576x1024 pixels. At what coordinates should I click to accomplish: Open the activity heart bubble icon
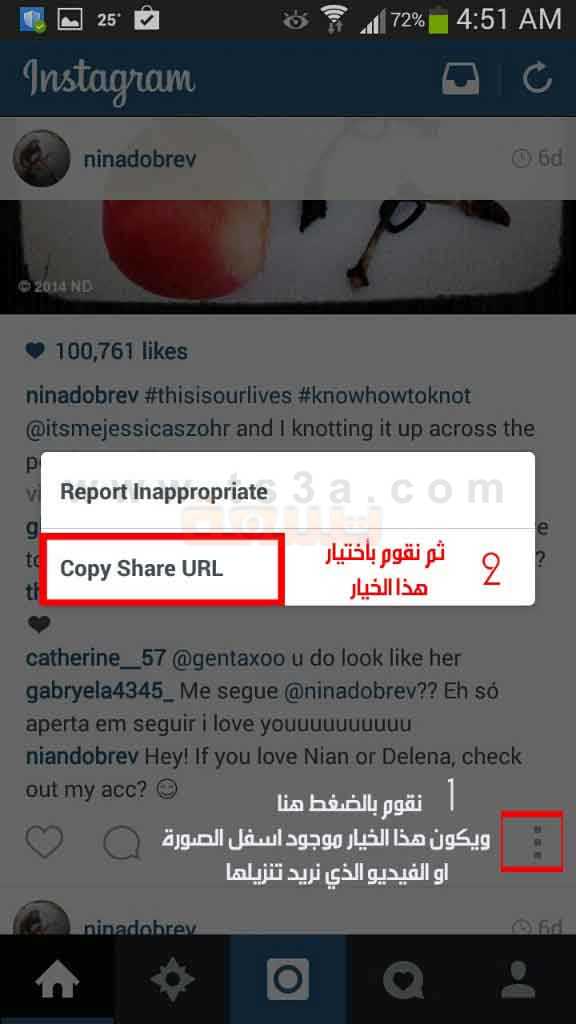pos(403,980)
